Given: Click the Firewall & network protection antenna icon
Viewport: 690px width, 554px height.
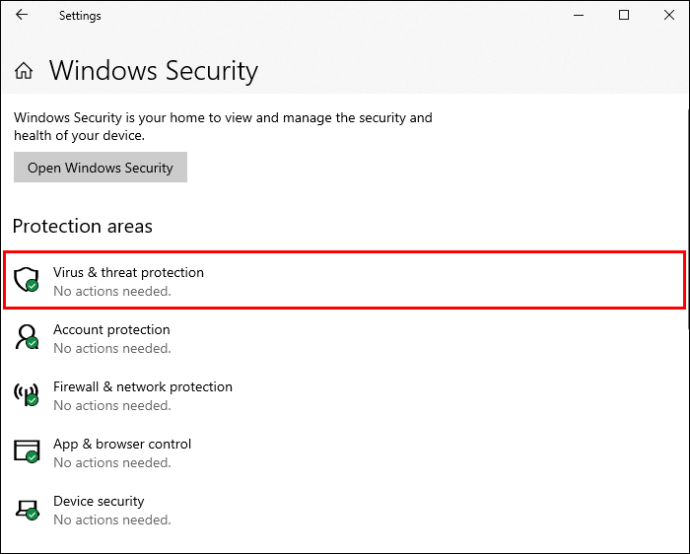Looking at the screenshot, I should [26, 394].
